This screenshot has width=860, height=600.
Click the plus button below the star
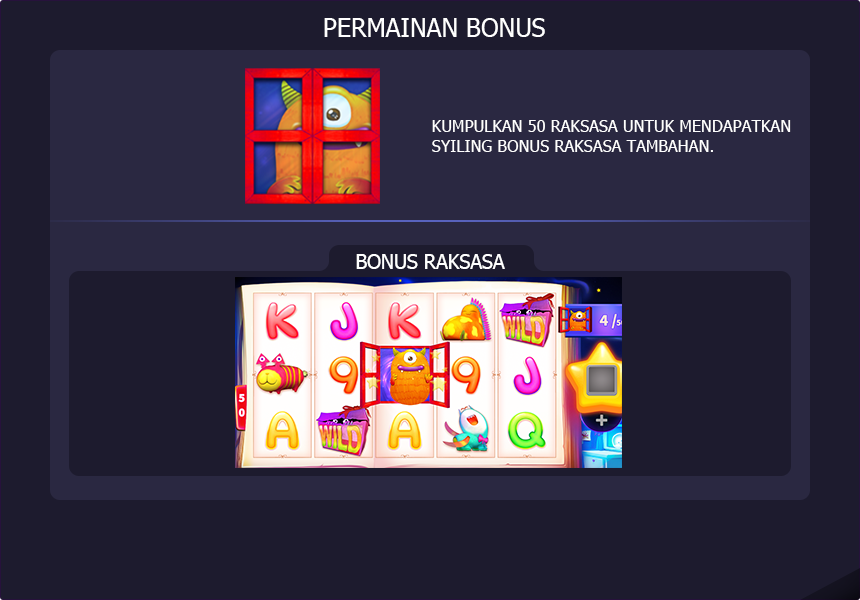(602, 421)
